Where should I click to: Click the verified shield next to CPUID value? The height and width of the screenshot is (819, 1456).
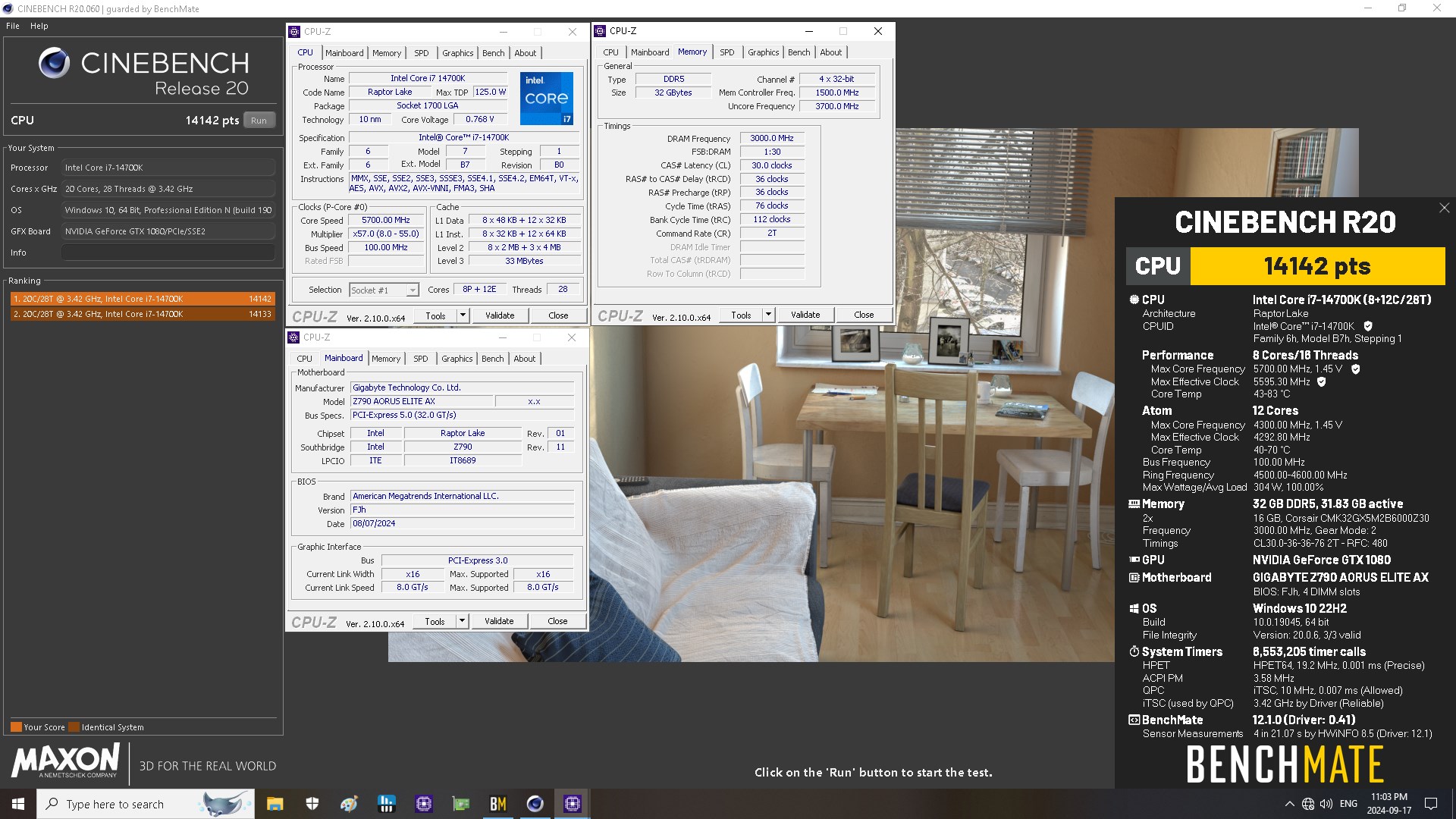[x=1368, y=326]
